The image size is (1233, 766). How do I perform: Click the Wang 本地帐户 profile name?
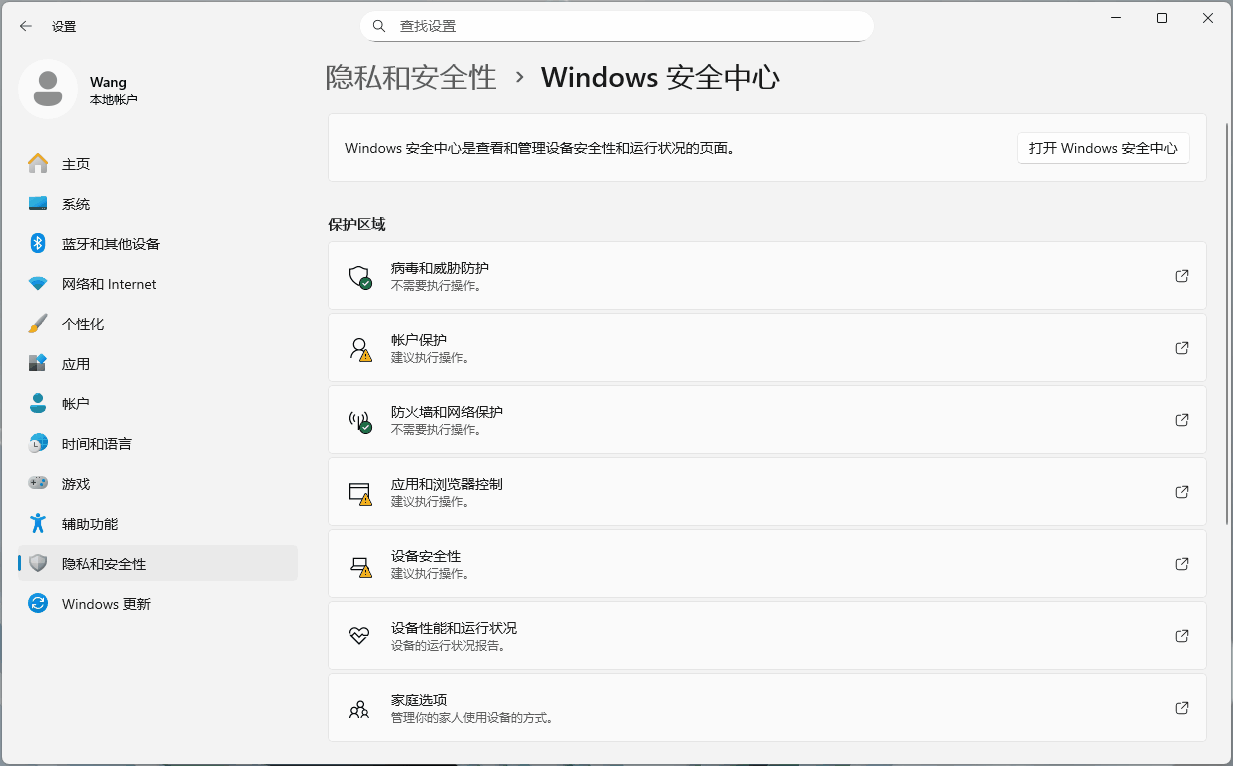pos(113,90)
